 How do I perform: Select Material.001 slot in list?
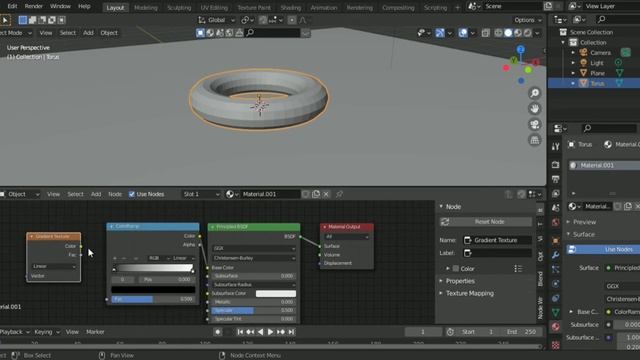tap(604, 165)
